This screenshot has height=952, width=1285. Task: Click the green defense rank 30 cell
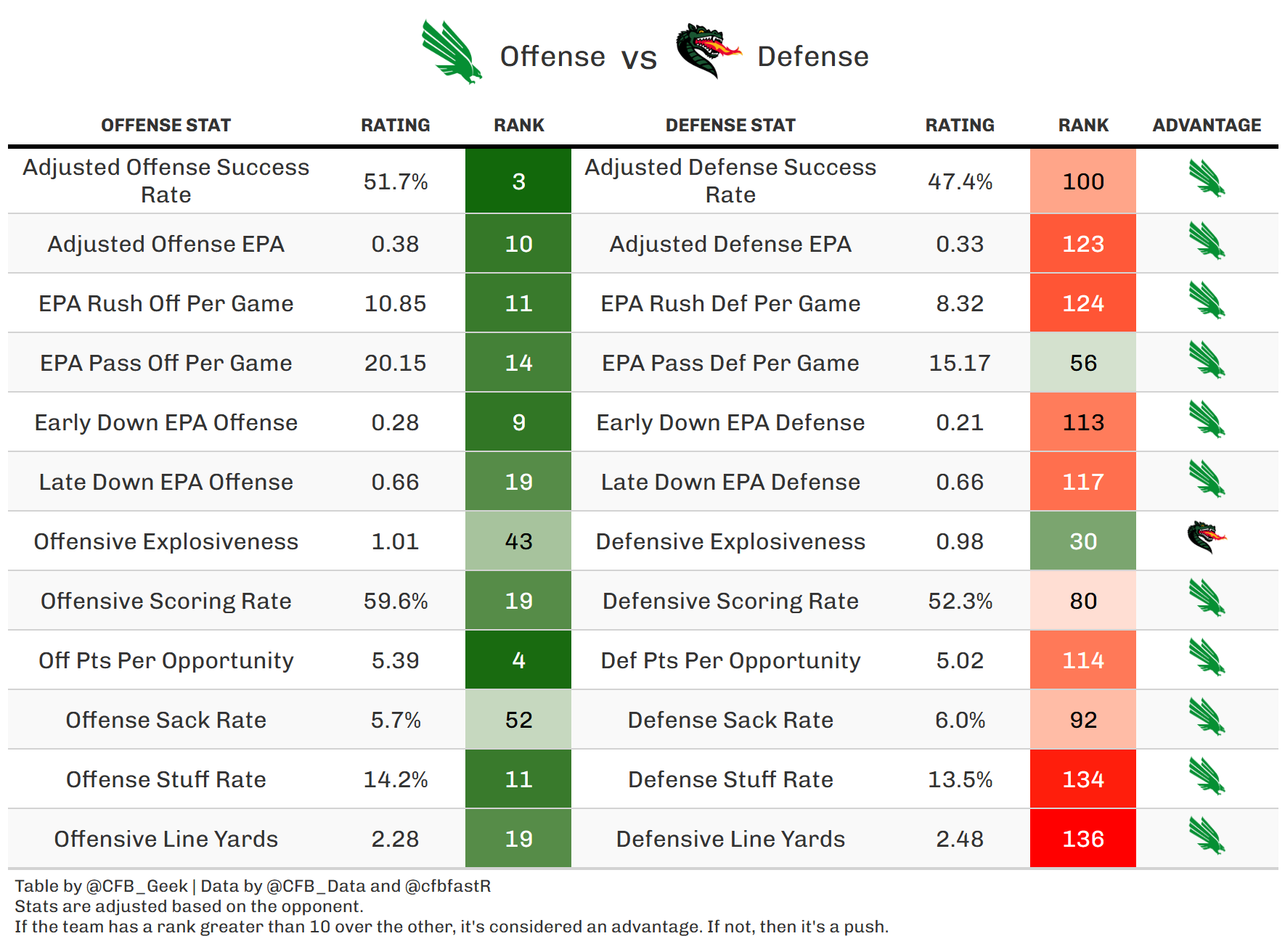coord(1082,541)
